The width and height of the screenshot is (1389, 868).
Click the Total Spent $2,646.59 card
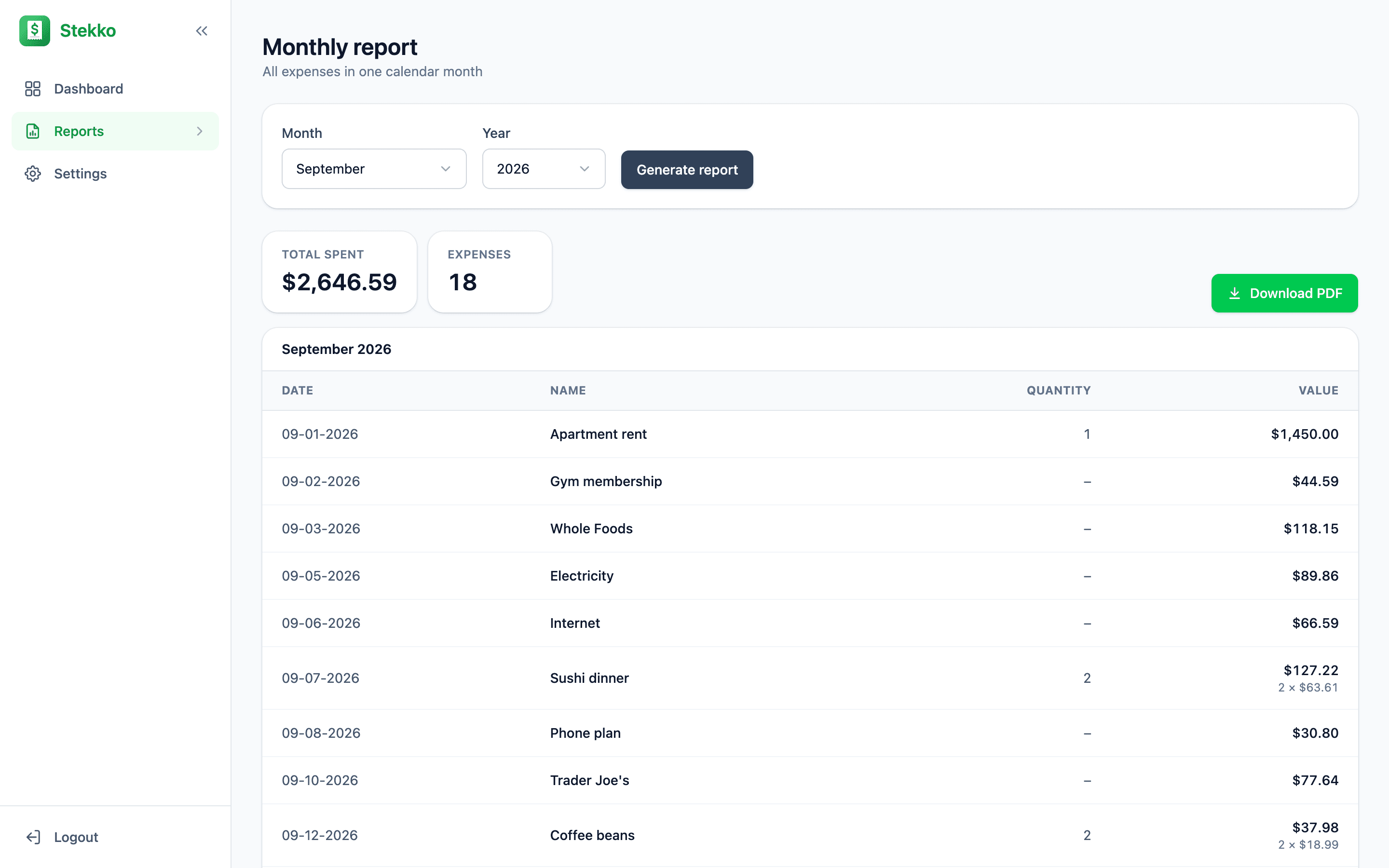click(x=339, y=272)
